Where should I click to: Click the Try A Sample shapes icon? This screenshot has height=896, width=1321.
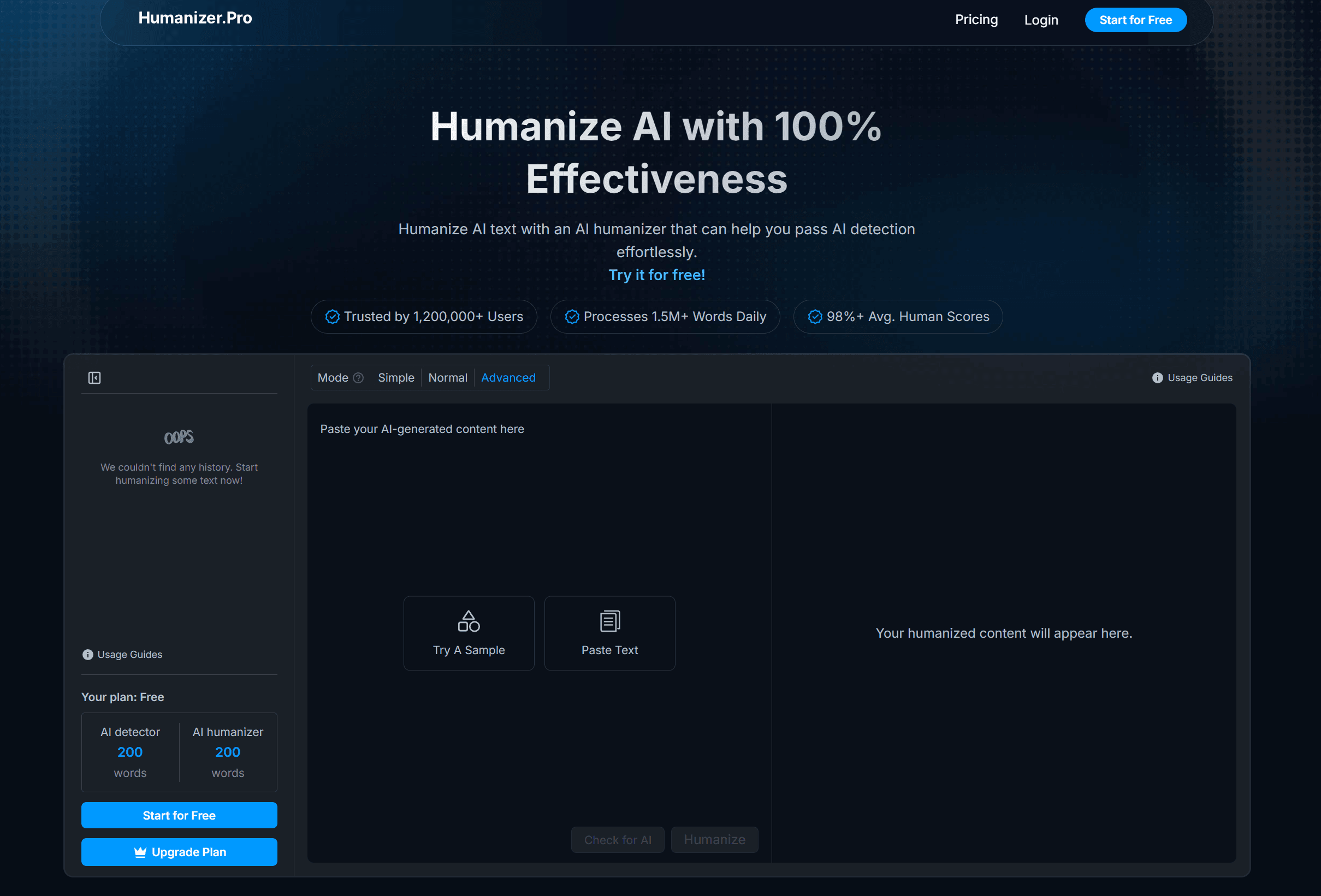coord(469,621)
